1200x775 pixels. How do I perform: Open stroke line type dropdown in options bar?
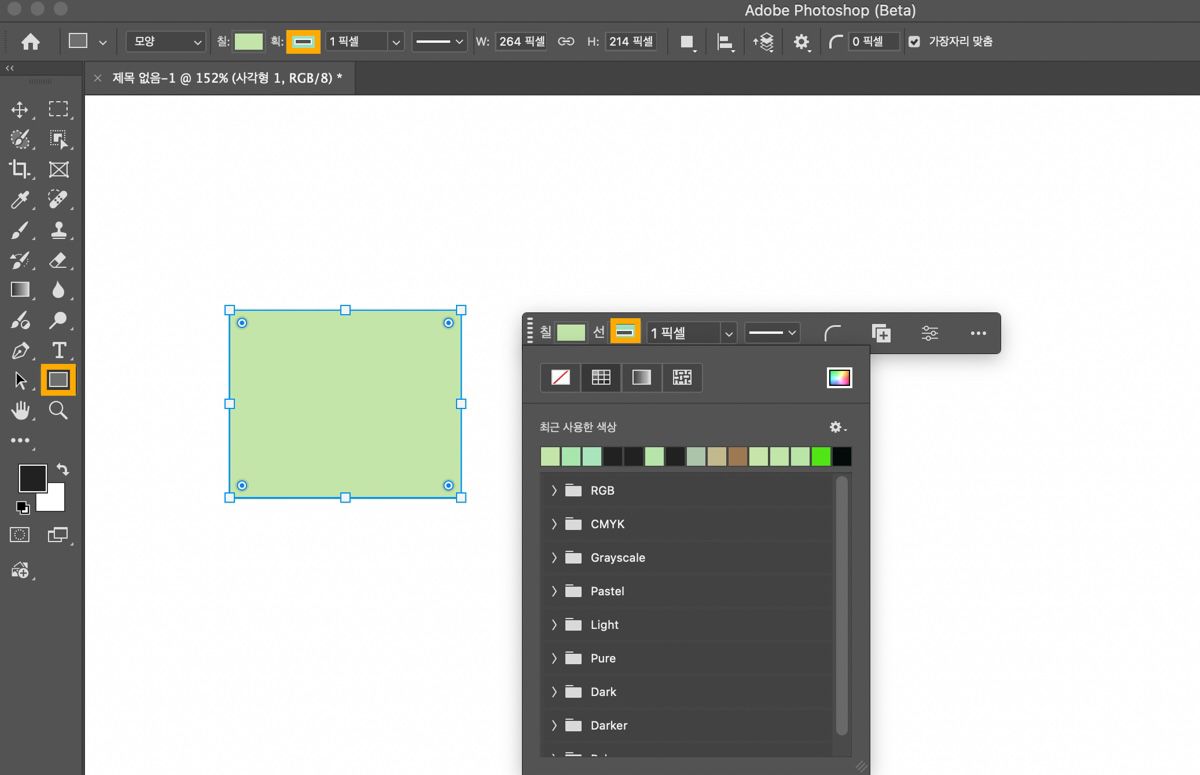tap(439, 42)
